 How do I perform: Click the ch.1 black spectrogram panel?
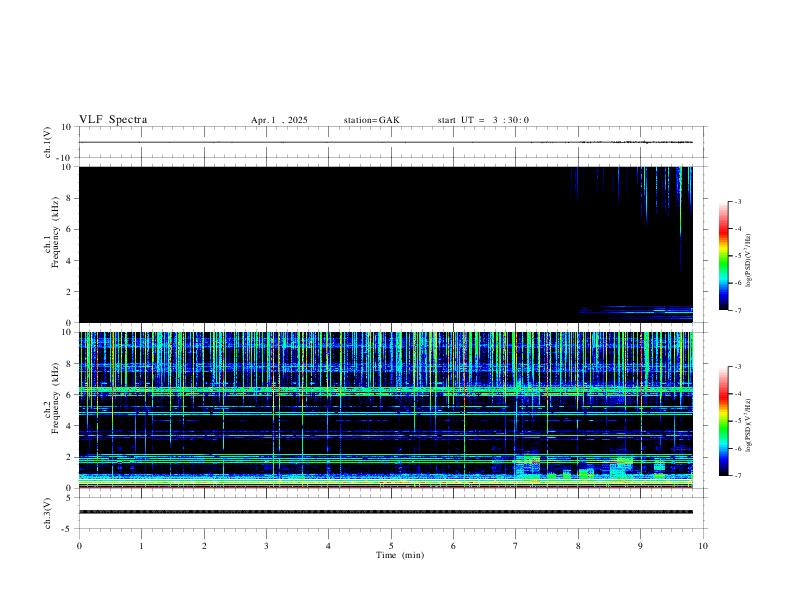tap(386, 244)
